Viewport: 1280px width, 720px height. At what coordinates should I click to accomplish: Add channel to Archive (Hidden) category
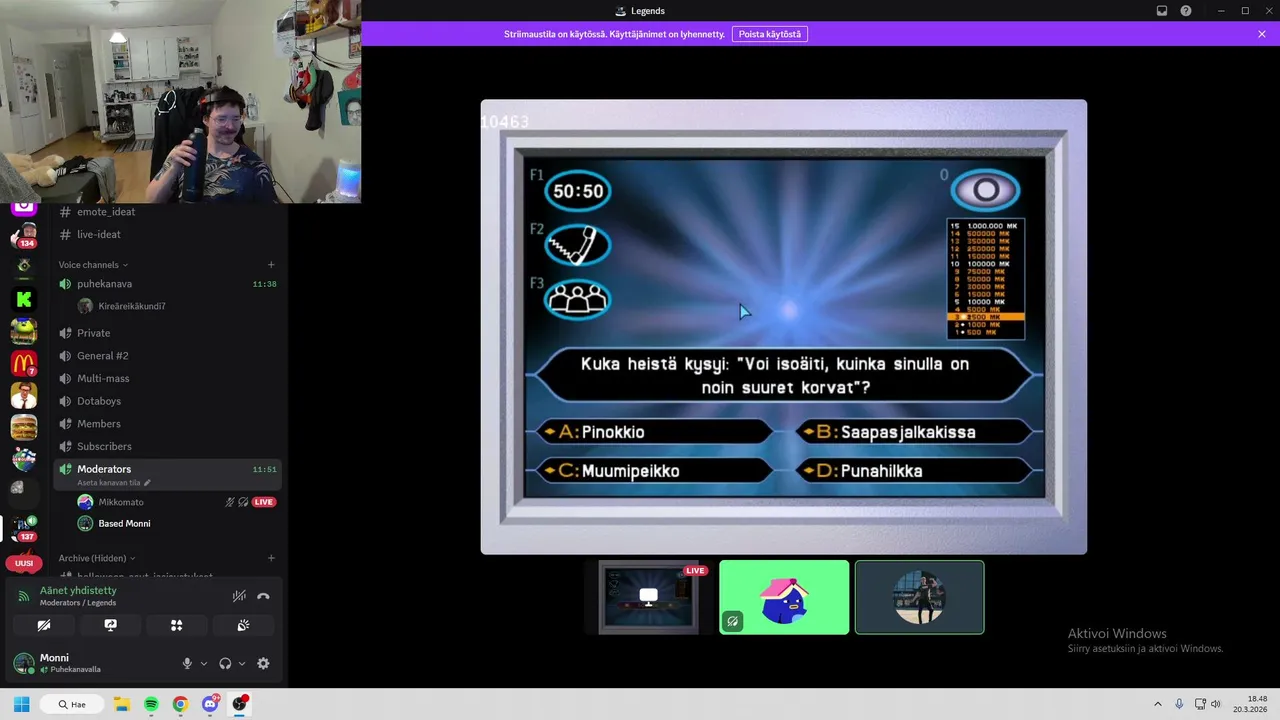271,558
